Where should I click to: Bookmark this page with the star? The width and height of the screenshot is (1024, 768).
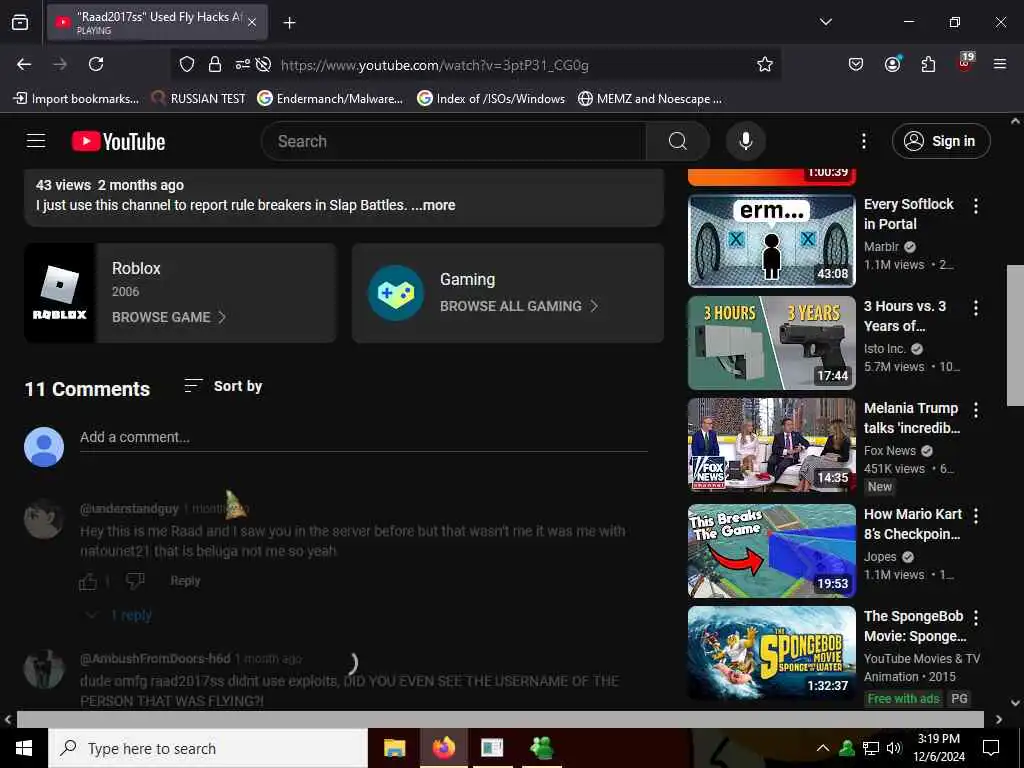[x=765, y=65]
